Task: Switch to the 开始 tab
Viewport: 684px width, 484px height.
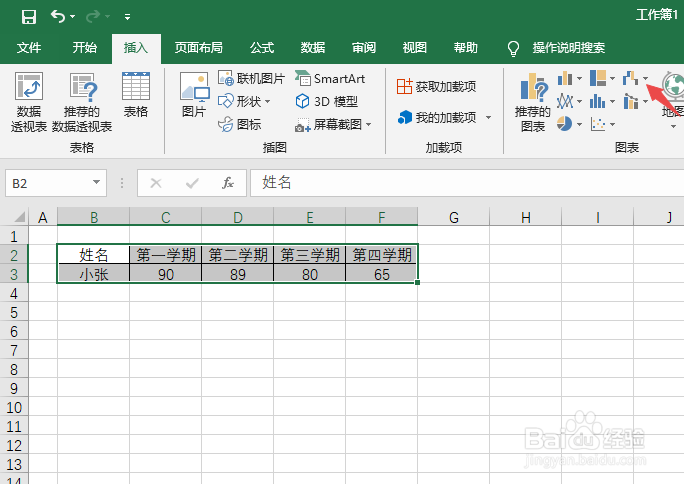Action: click(85, 48)
